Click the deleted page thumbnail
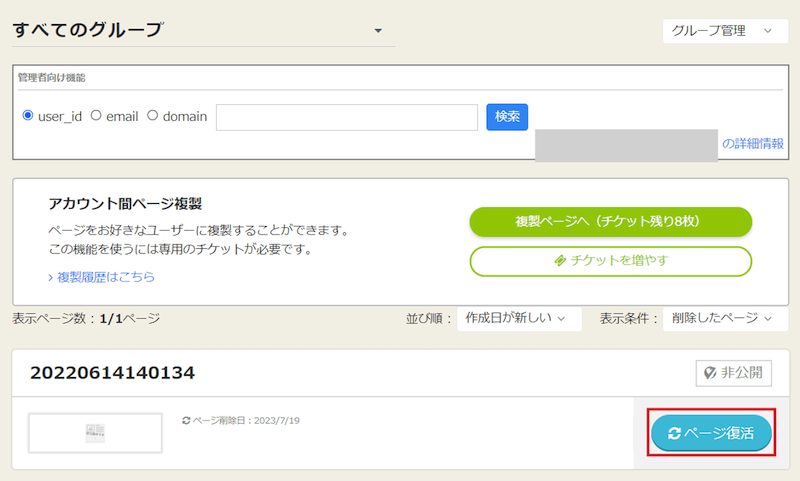This screenshot has height=481, width=800. coord(95,433)
